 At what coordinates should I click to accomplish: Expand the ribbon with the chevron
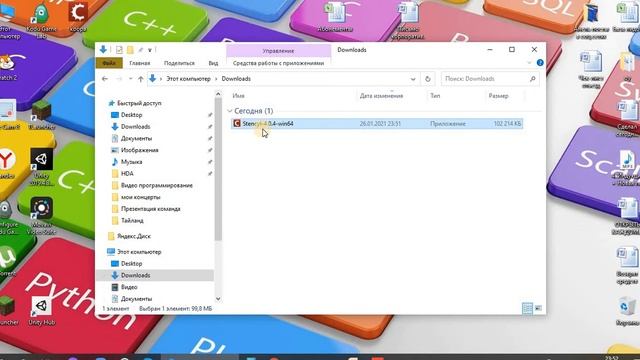click(529, 63)
